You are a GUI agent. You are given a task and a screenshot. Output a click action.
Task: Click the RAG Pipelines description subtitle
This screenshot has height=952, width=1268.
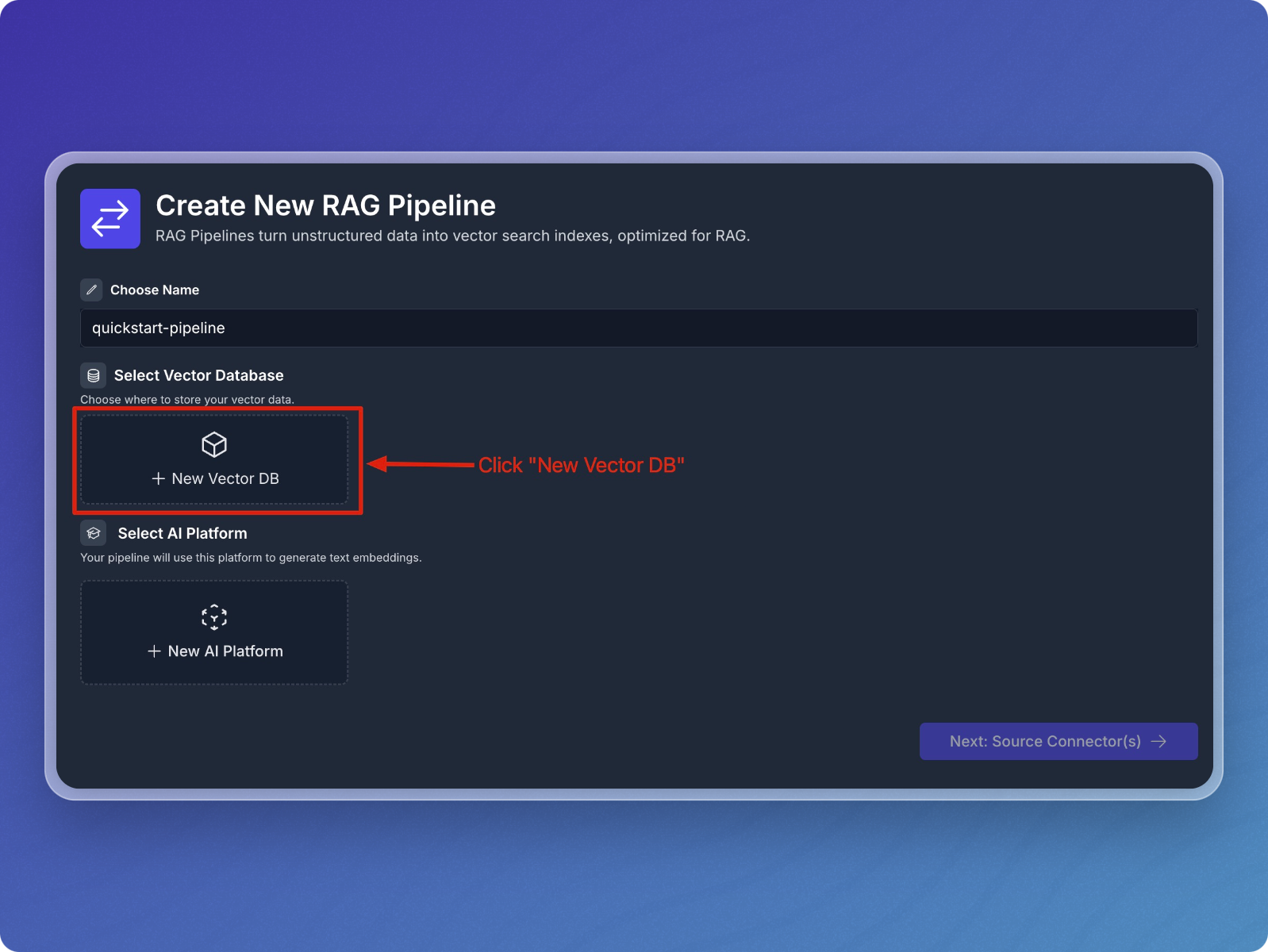[x=452, y=236]
